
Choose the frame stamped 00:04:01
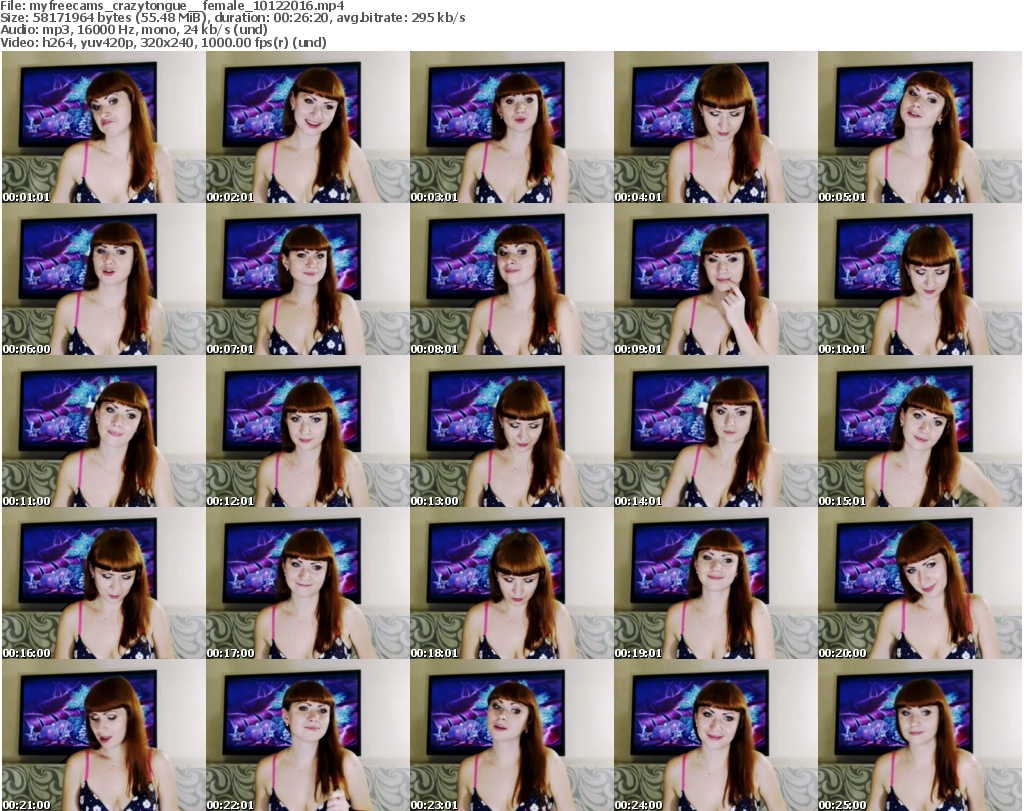point(715,127)
